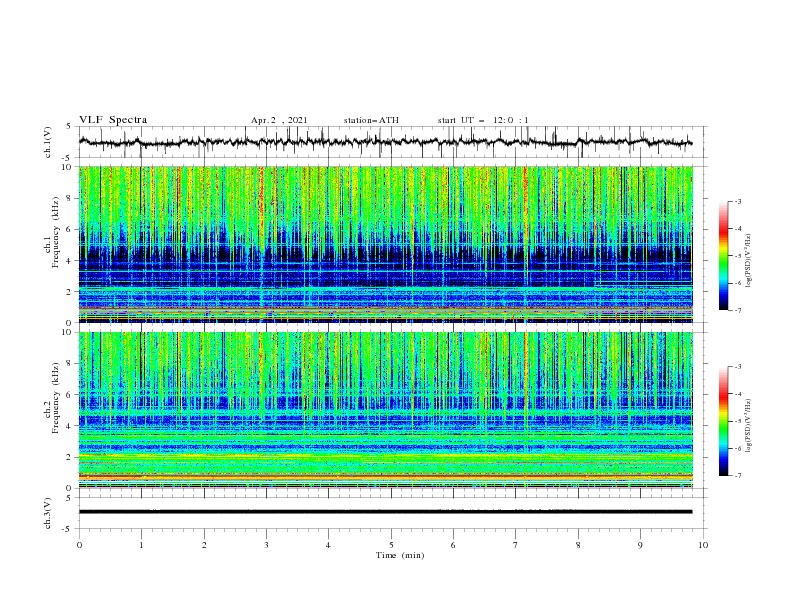Screen dimensions: 792x612
Task: Click the "ch.3(V)" axis label
Action: (48, 513)
